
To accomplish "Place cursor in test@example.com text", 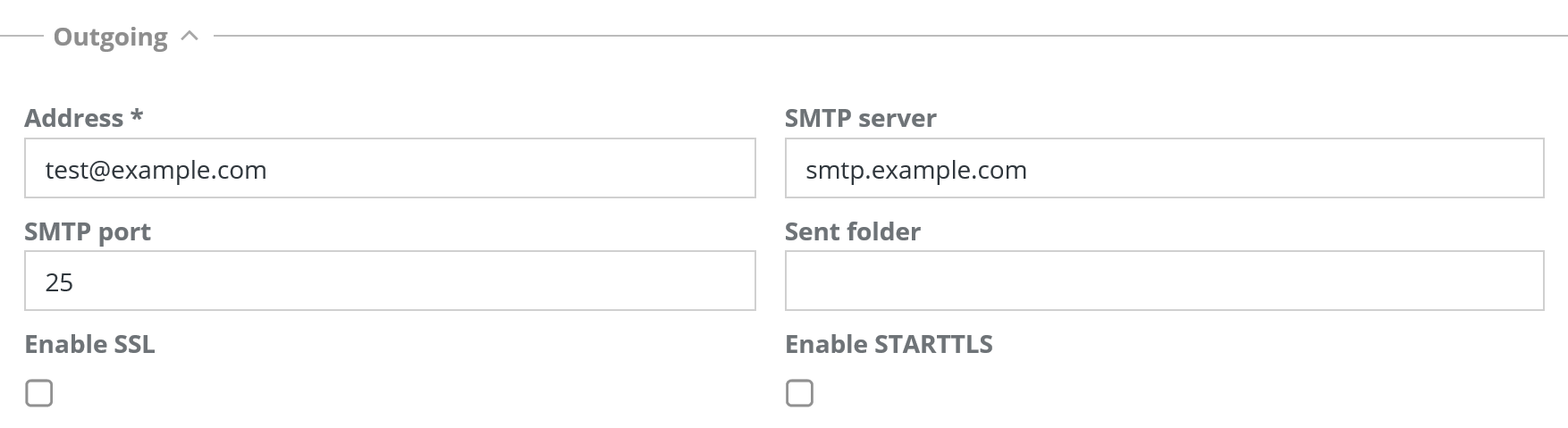I will click(156, 170).
